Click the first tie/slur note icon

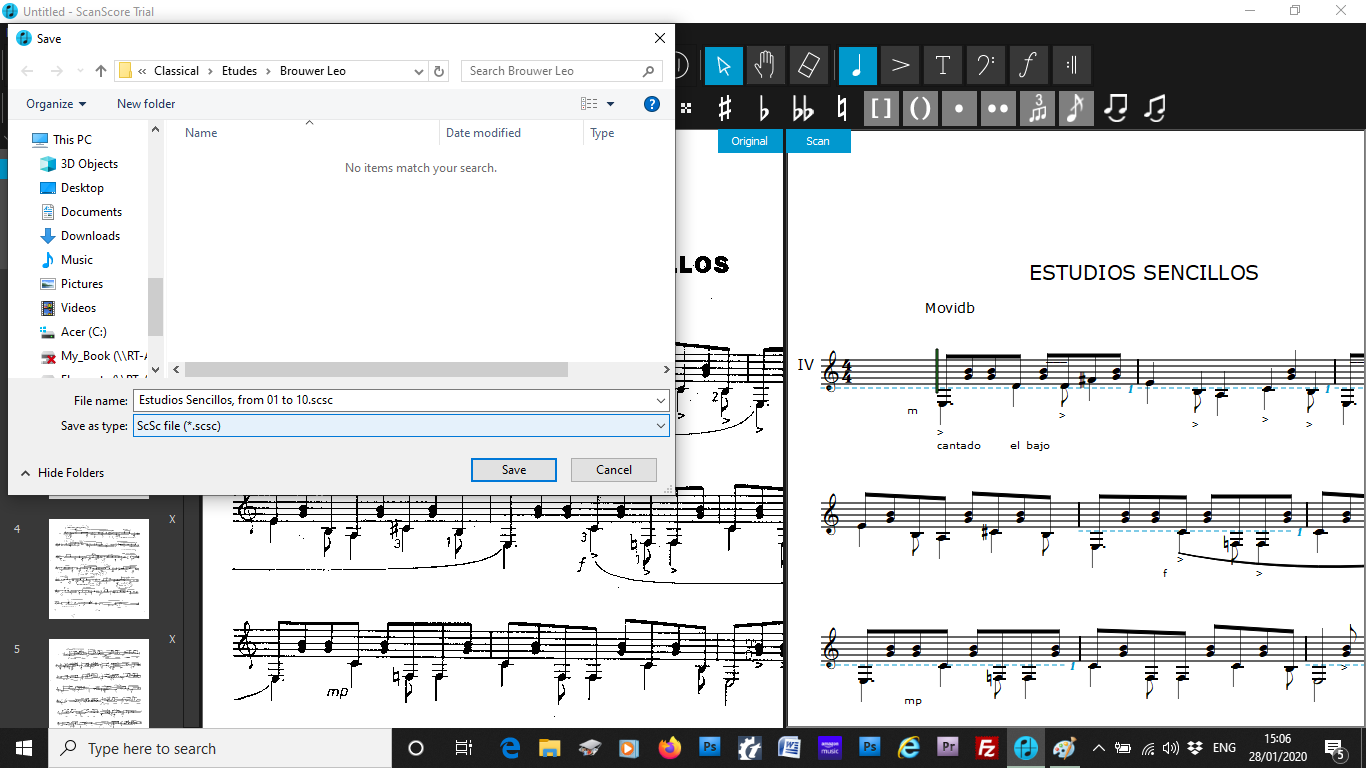1116,108
